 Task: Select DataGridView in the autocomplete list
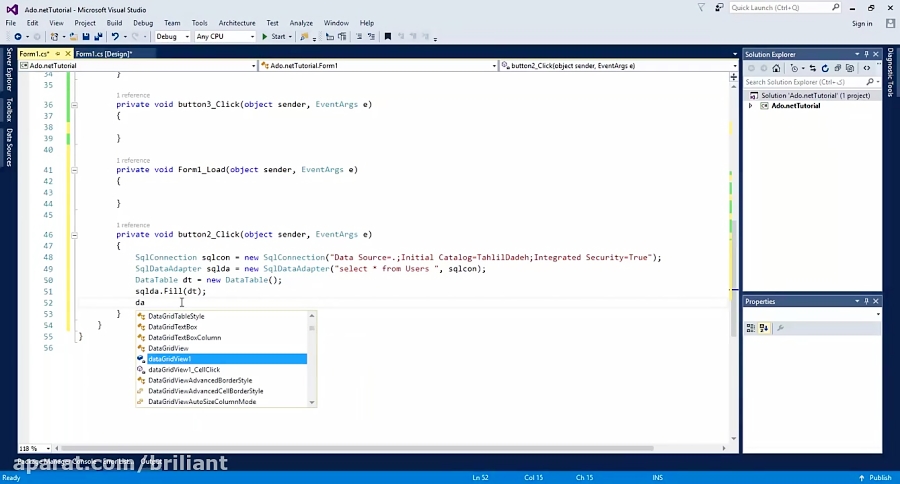coord(168,348)
